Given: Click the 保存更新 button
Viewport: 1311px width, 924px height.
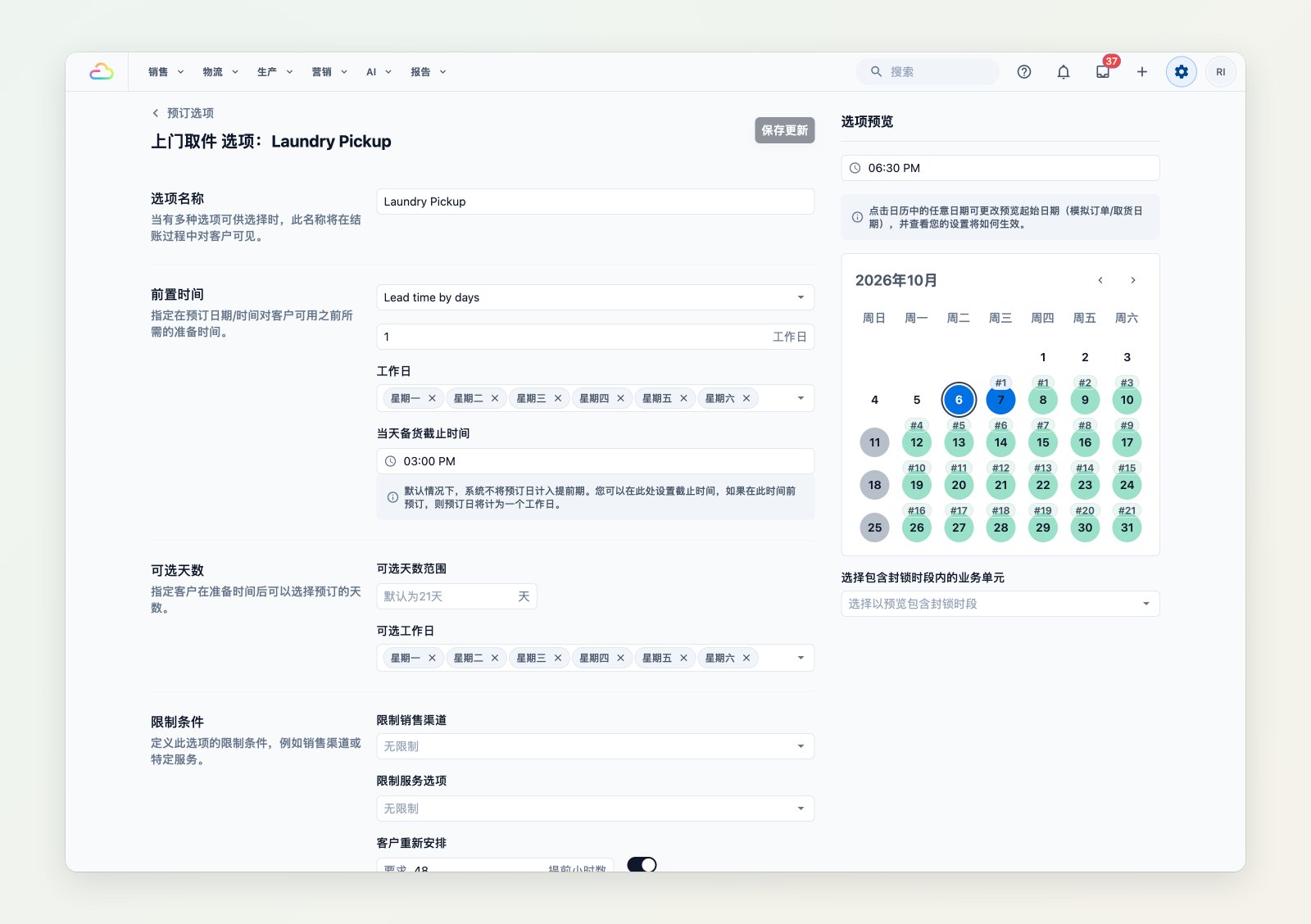Looking at the screenshot, I should point(785,130).
